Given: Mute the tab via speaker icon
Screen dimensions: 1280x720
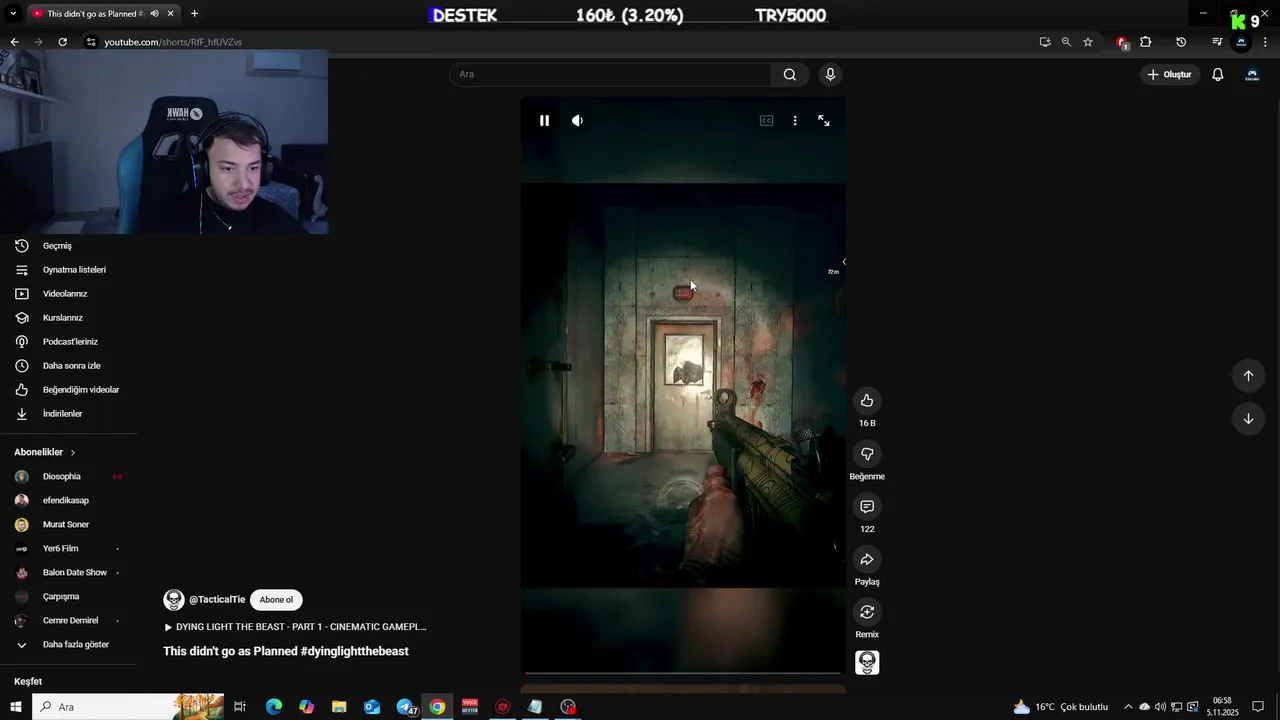Looking at the screenshot, I should pos(155,14).
